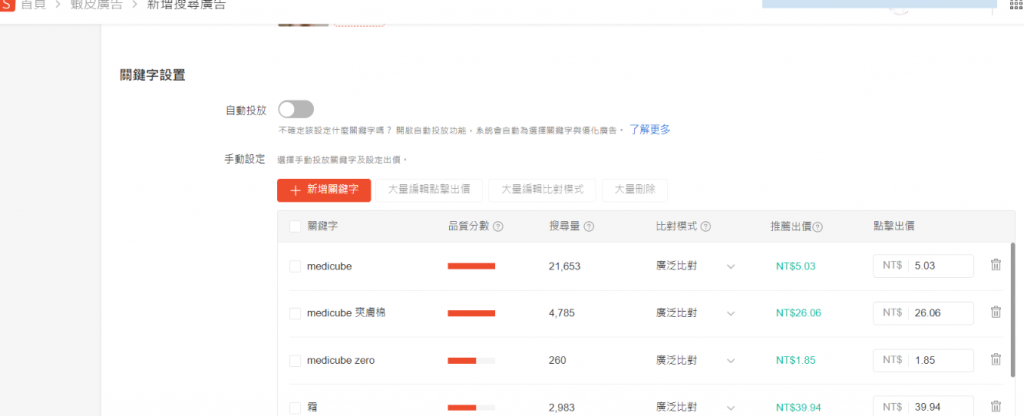This screenshot has width=1024, height=416.
Task: Click the medicube zero quality score bar
Action: 472,360
